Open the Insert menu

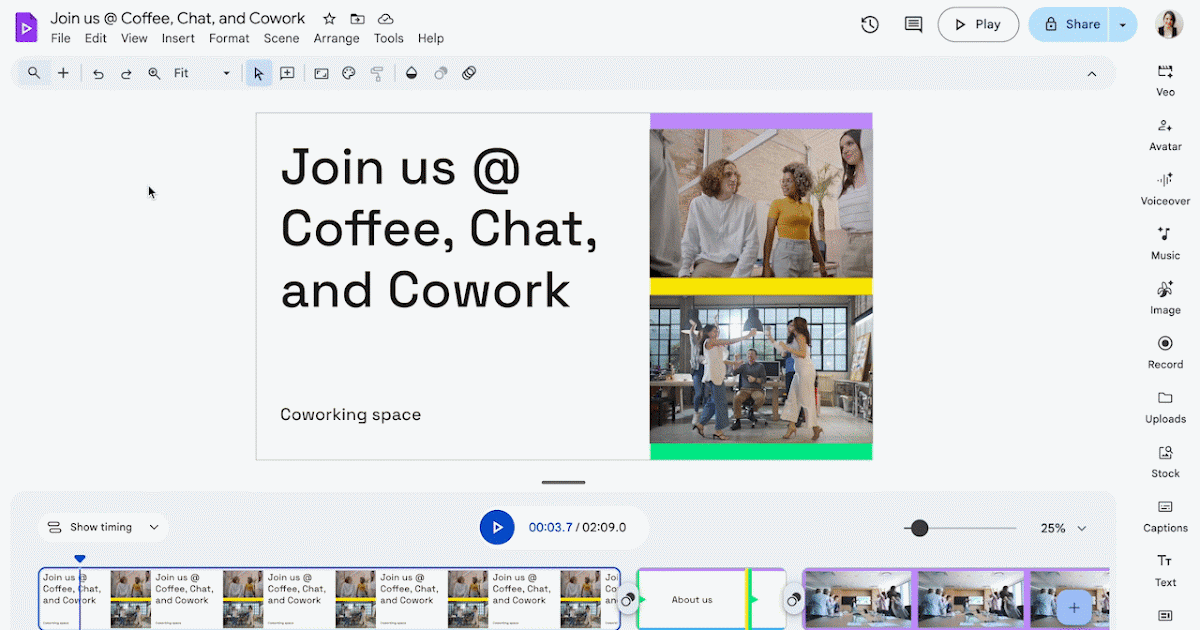coord(178,38)
